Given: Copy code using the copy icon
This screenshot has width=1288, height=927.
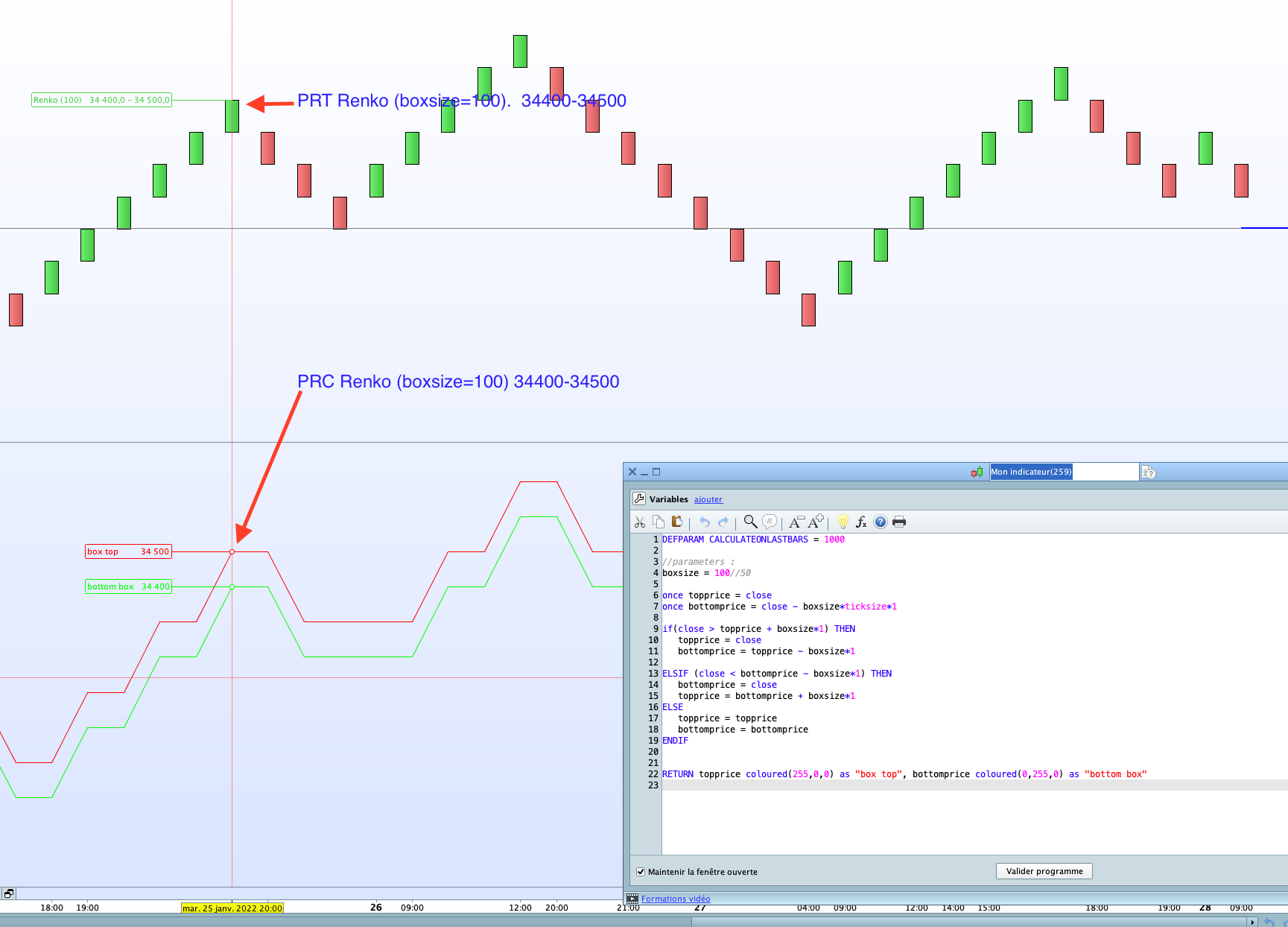Looking at the screenshot, I should tap(658, 522).
